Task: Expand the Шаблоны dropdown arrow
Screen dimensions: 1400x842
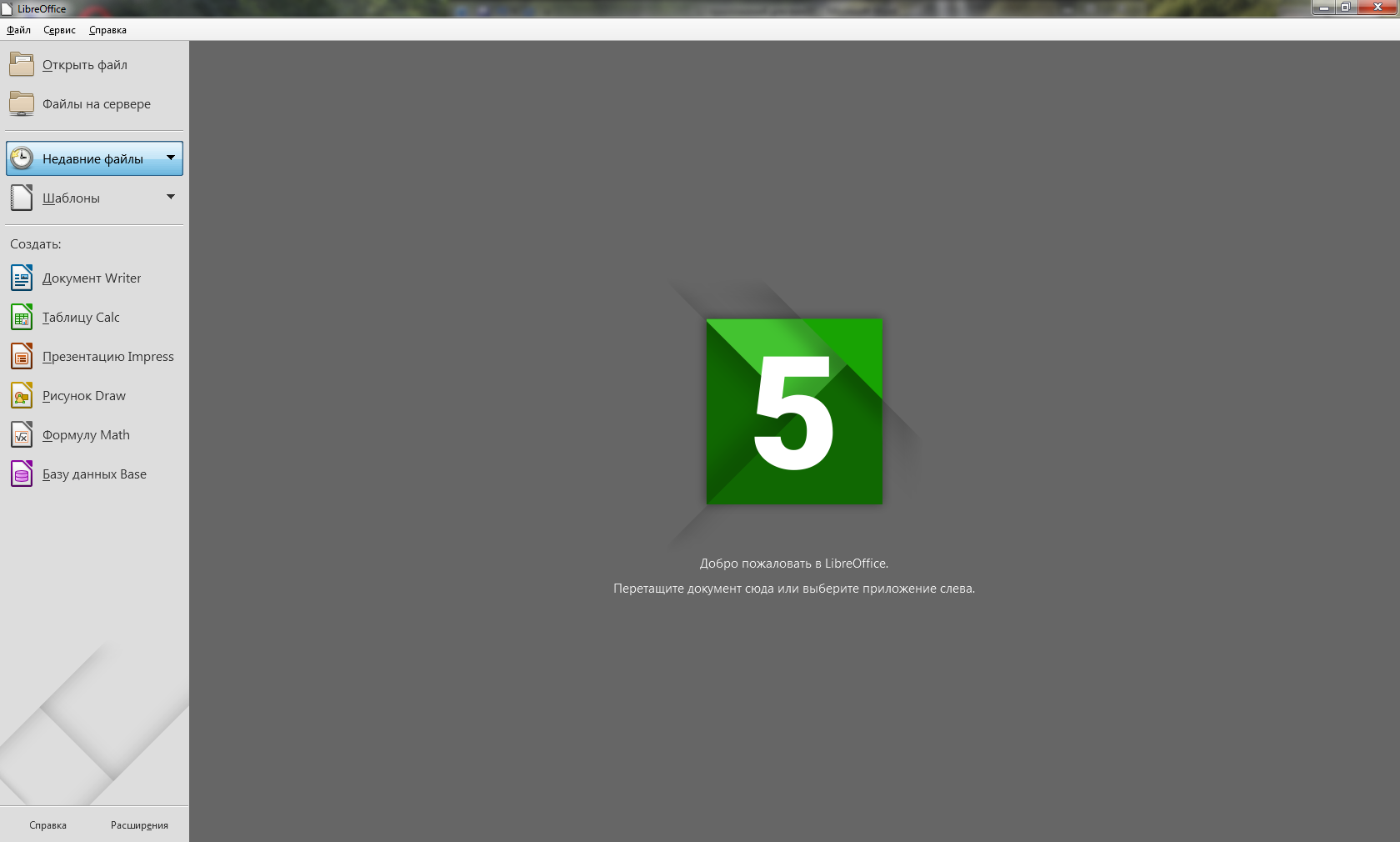Action: 171,197
